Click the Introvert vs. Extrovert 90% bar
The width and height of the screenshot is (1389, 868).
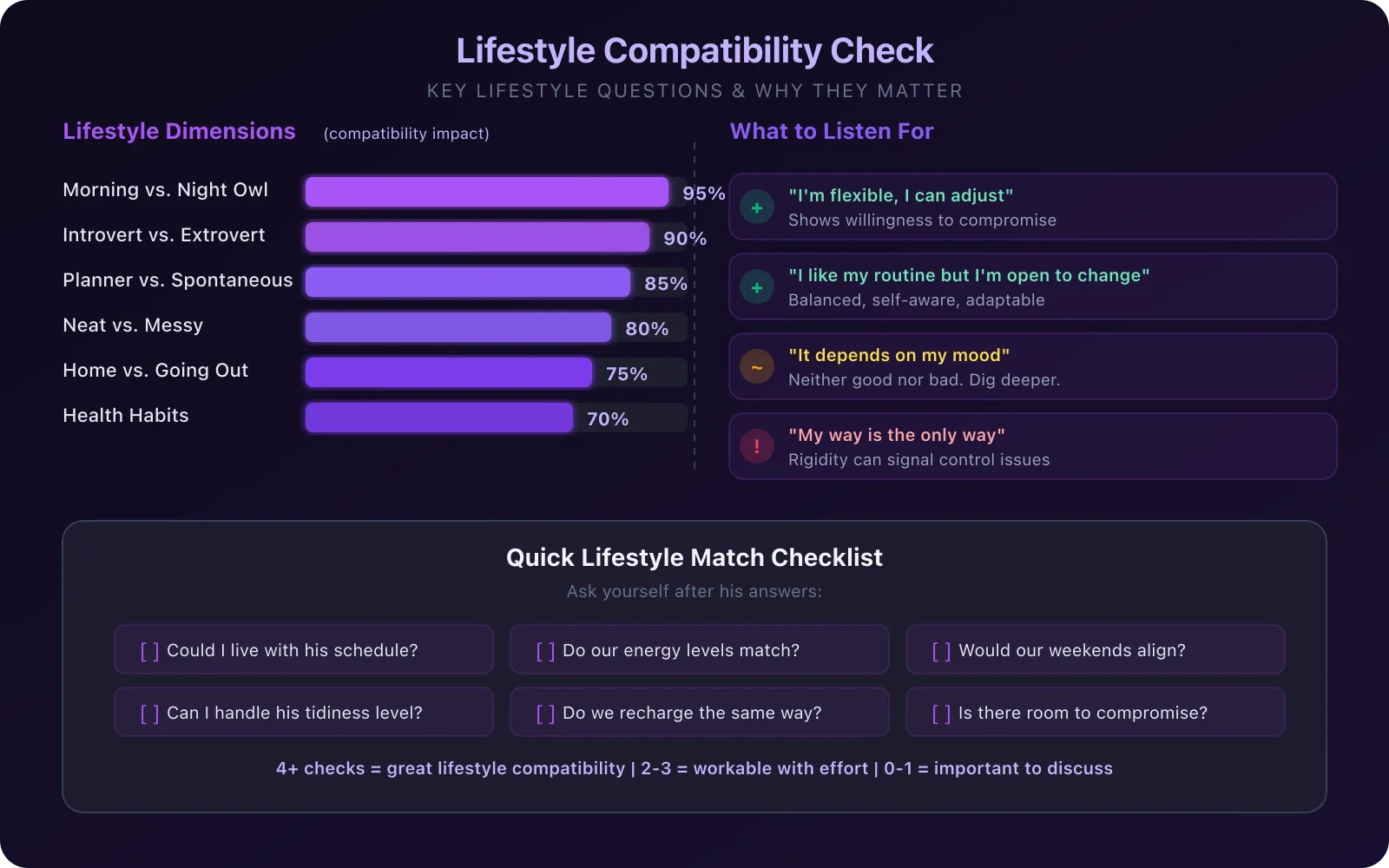[477, 237]
